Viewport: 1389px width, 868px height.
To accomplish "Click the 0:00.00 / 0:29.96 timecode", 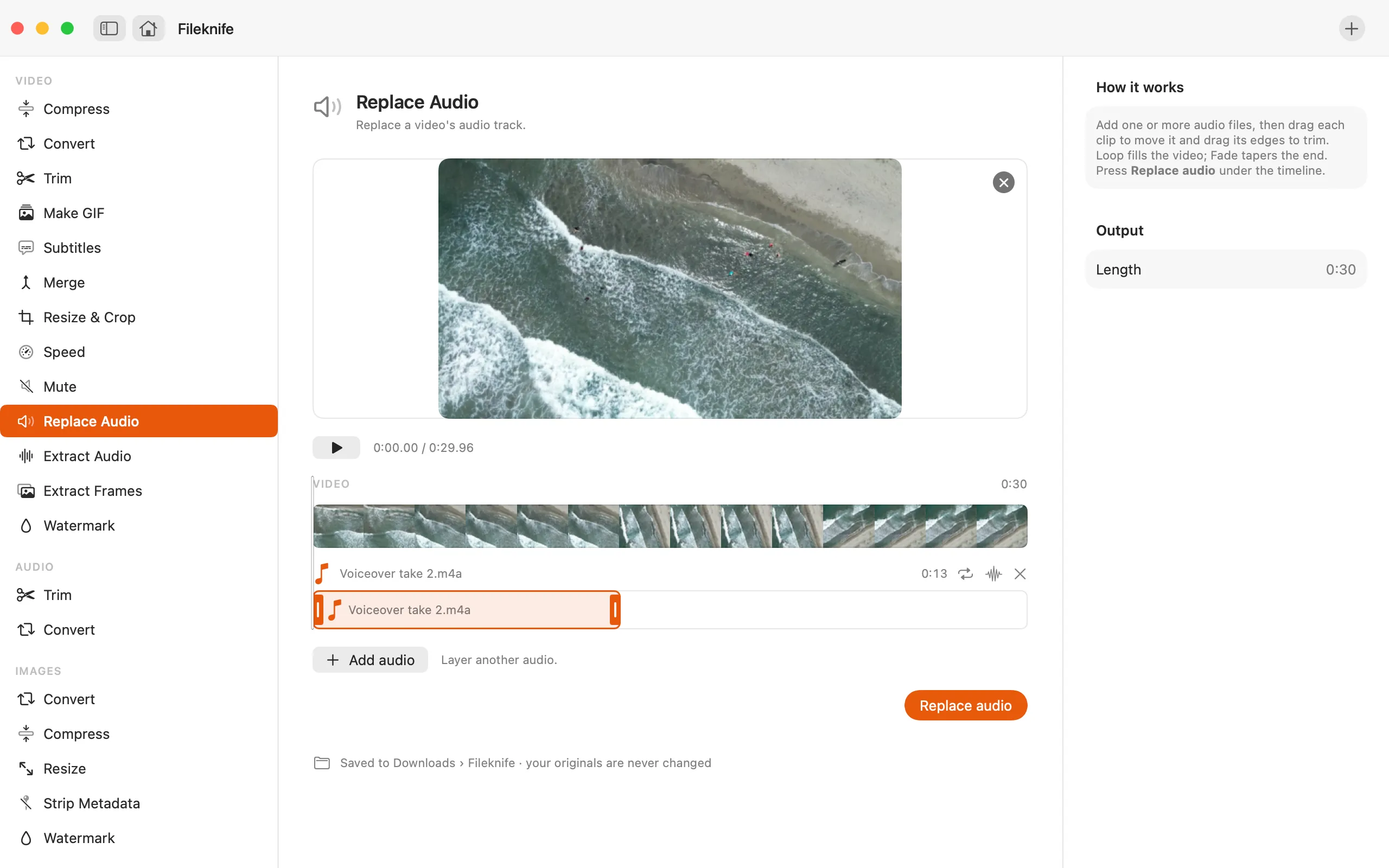I will 424,448.
